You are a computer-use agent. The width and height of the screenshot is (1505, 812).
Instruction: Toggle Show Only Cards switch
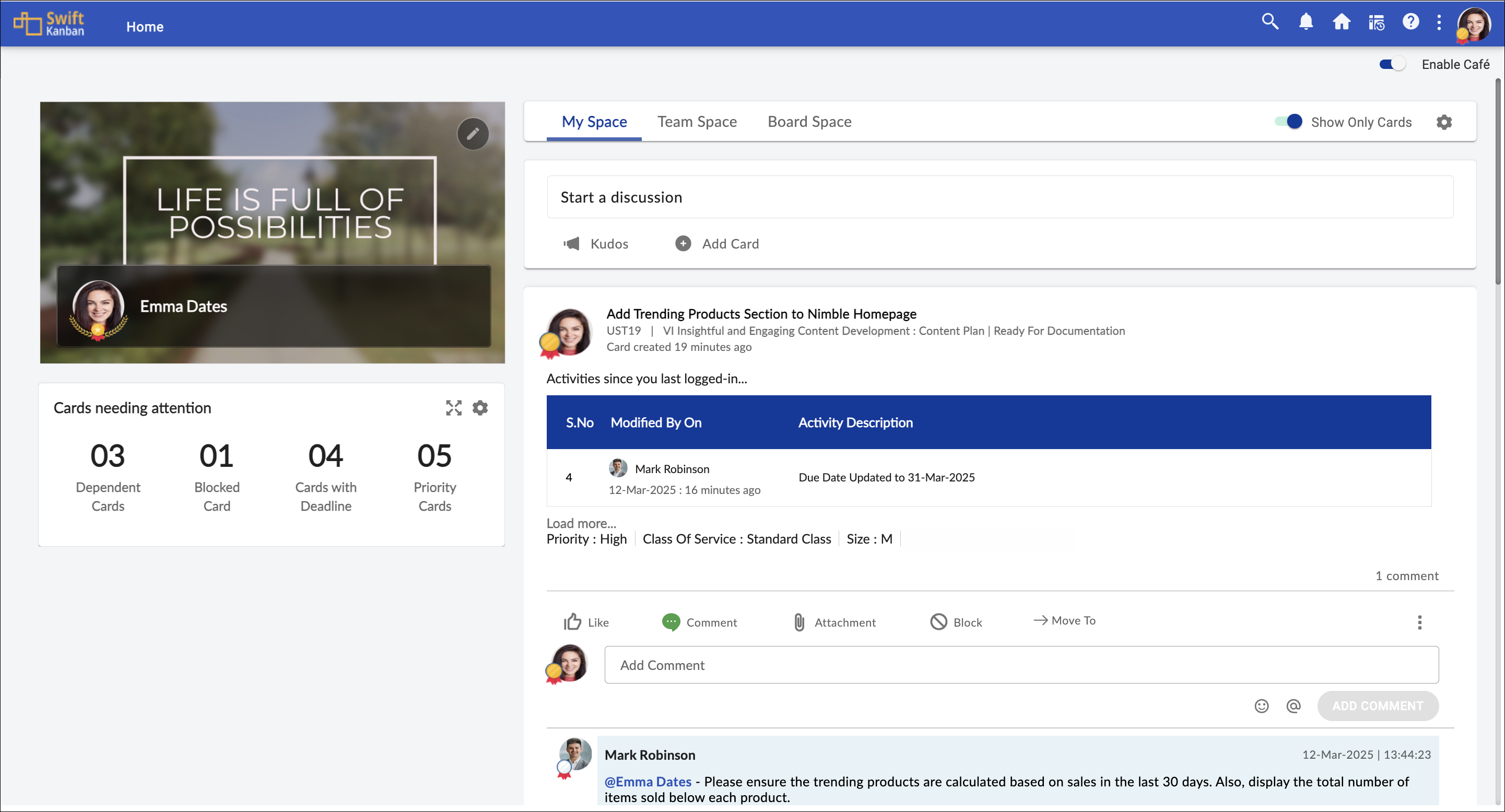(x=1289, y=122)
